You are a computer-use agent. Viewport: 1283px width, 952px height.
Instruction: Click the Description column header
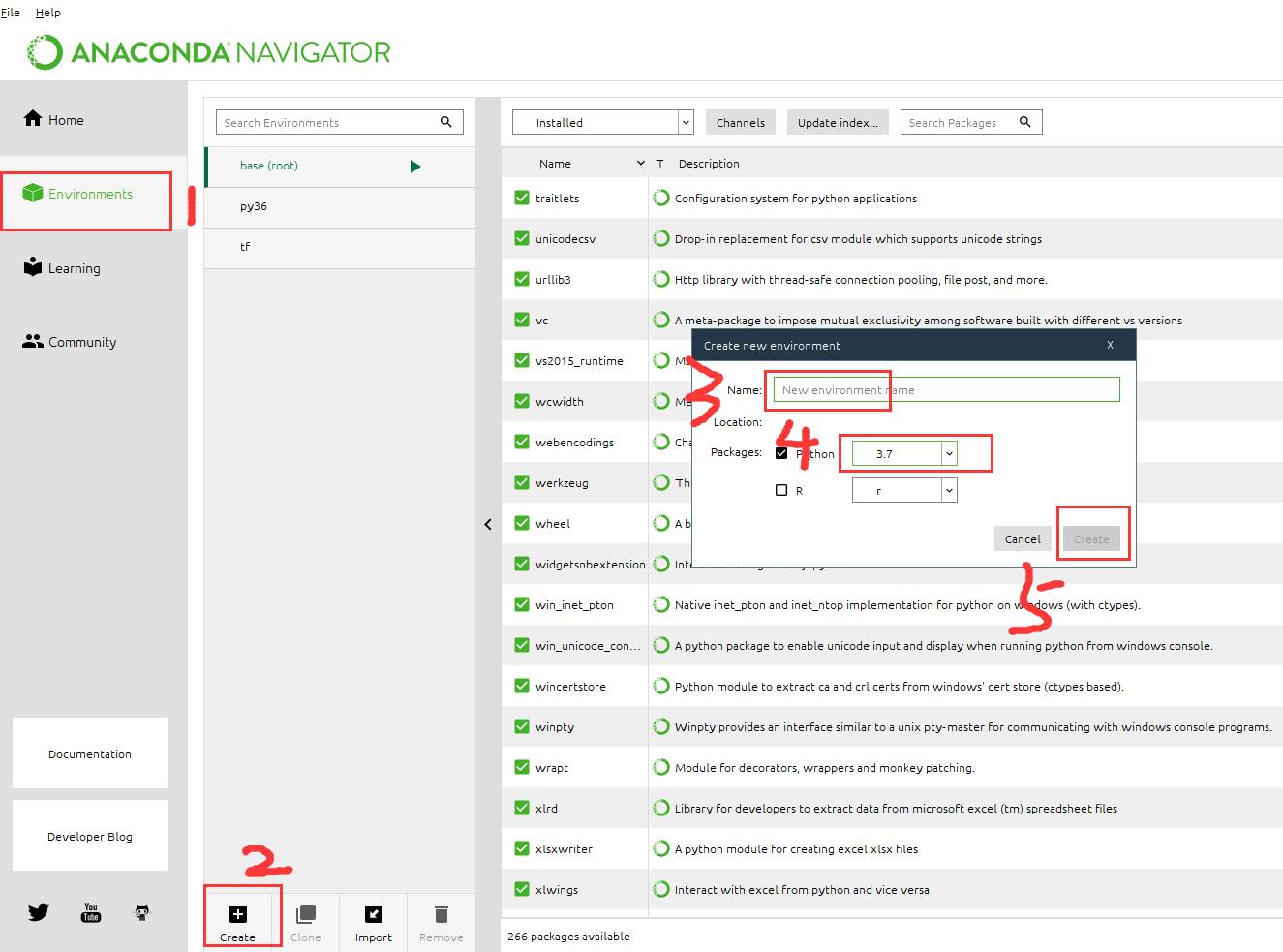(709, 163)
